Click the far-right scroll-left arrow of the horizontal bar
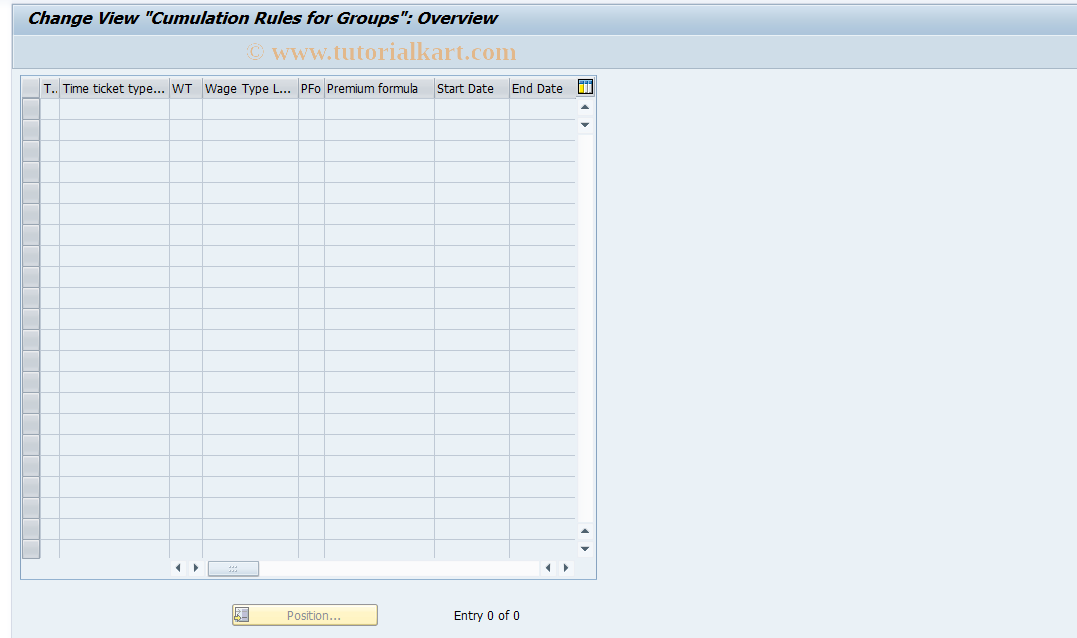The height and width of the screenshot is (638, 1077). click(548, 568)
